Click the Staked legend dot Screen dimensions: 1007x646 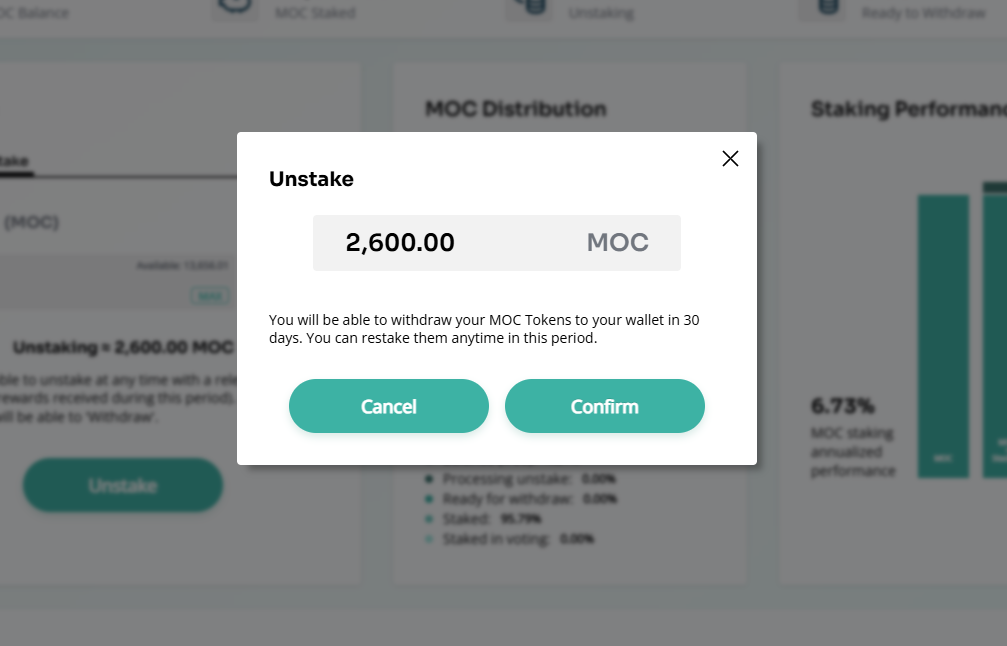[429, 519]
